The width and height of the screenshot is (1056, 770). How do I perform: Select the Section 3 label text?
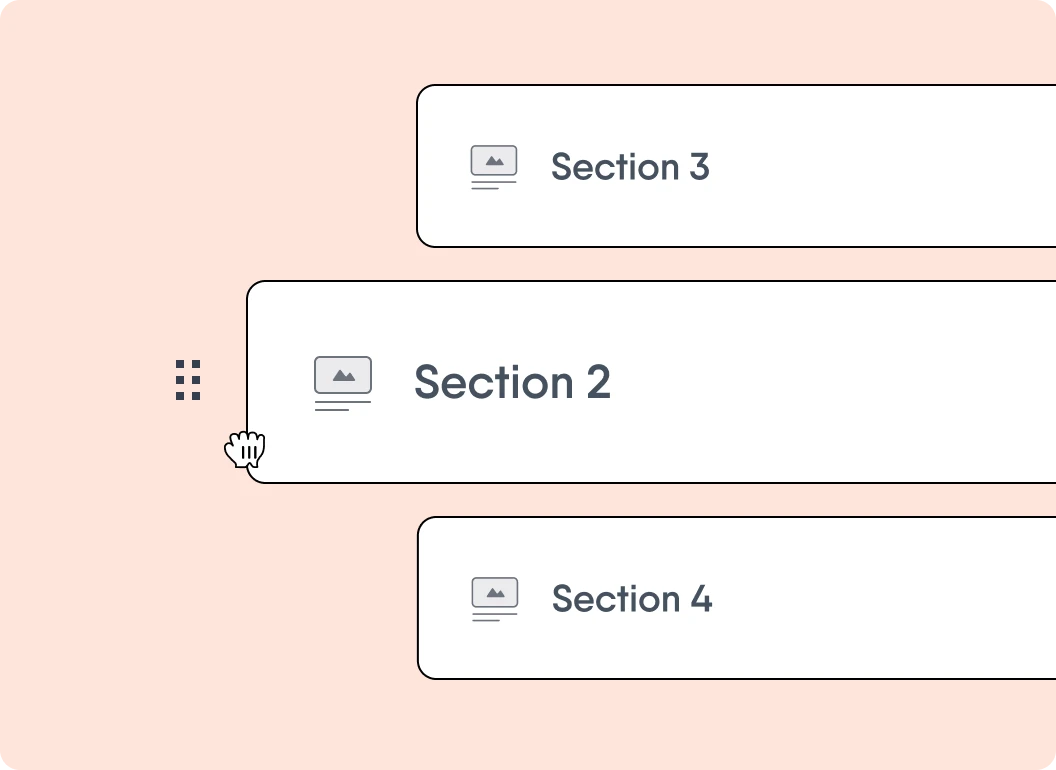coord(630,167)
